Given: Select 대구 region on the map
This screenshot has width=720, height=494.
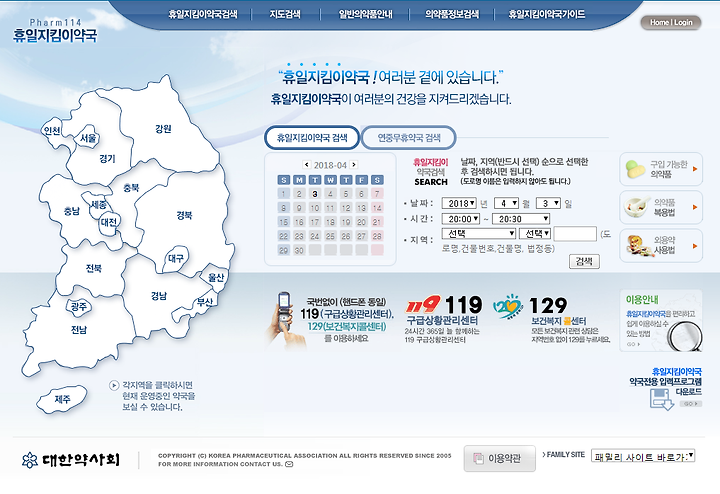Looking at the screenshot, I should 176,258.
